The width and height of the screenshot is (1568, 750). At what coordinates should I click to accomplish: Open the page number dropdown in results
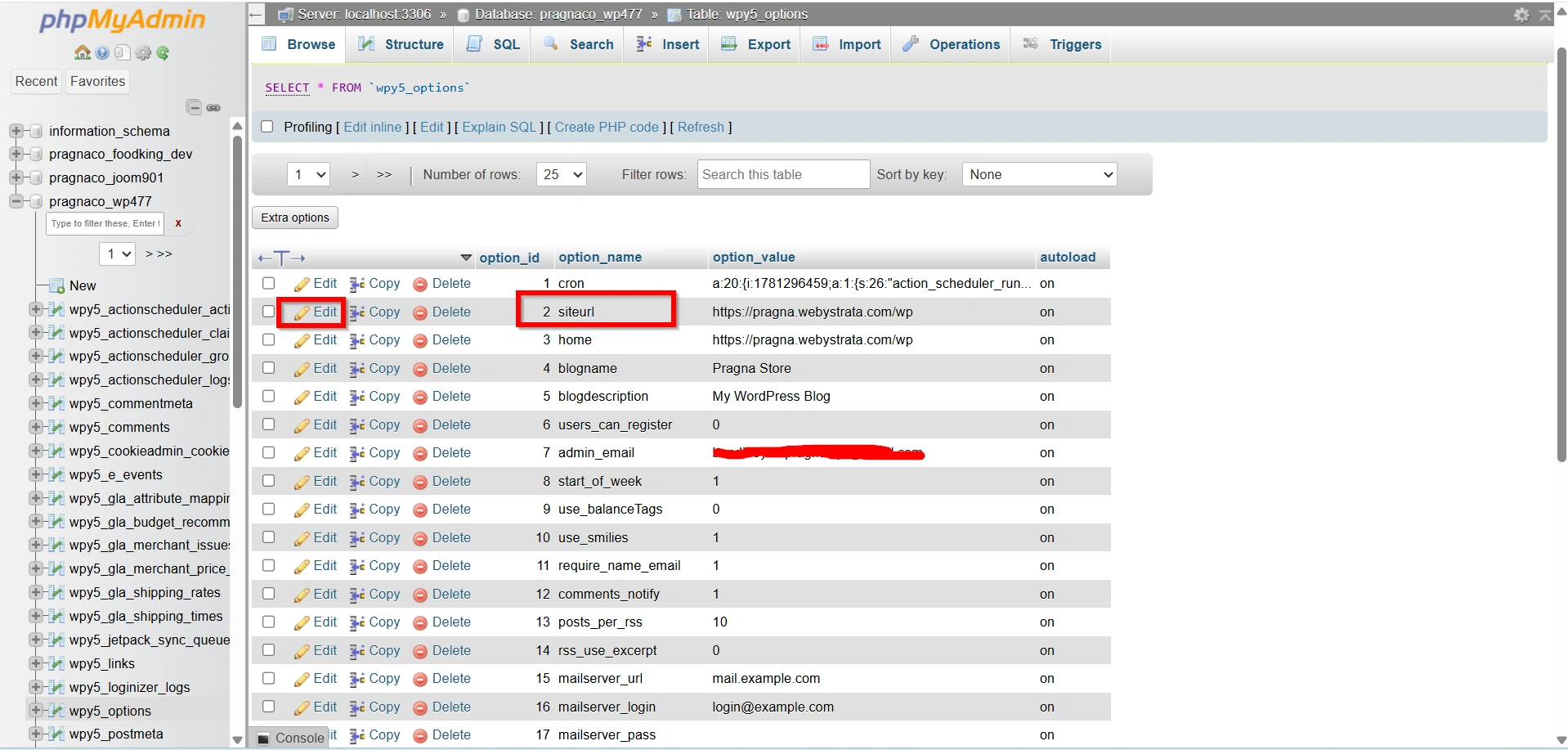coord(309,174)
